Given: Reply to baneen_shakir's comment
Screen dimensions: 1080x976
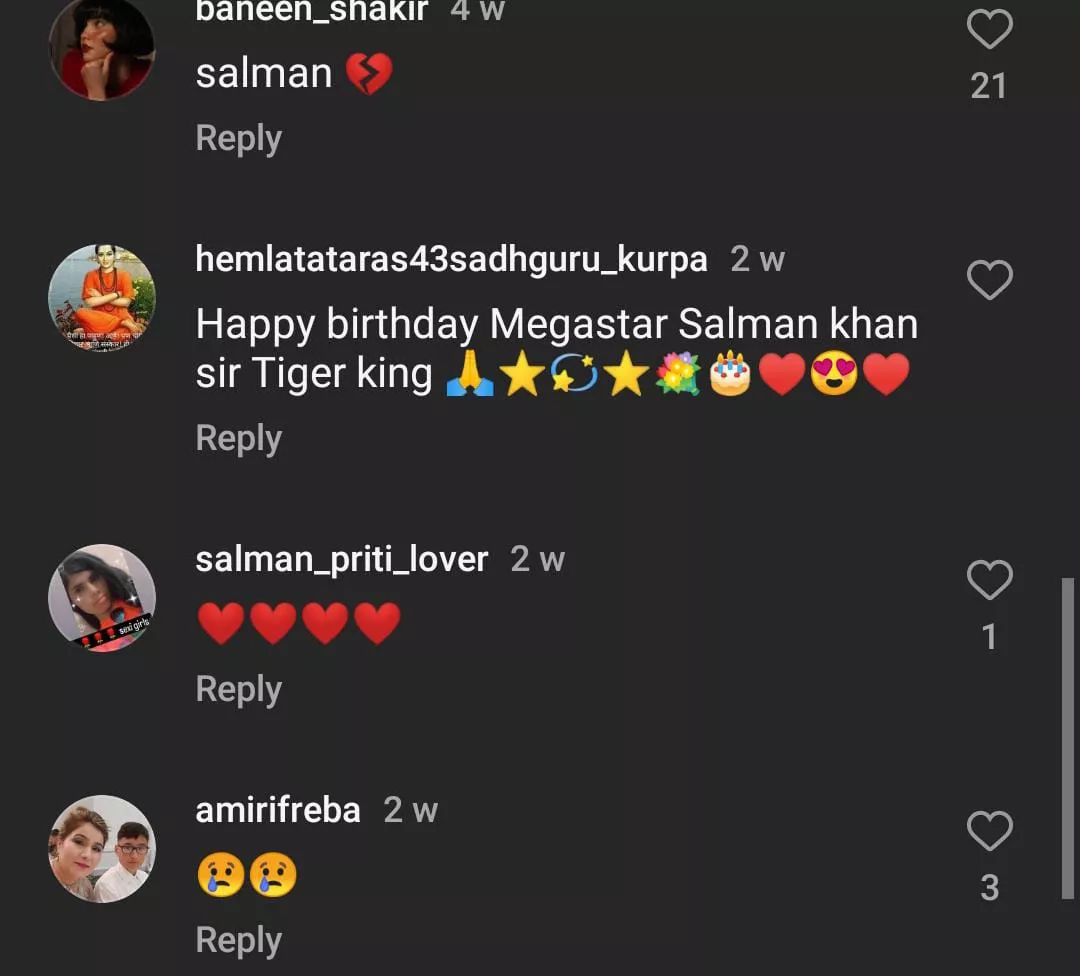Looking at the screenshot, I should click(238, 138).
